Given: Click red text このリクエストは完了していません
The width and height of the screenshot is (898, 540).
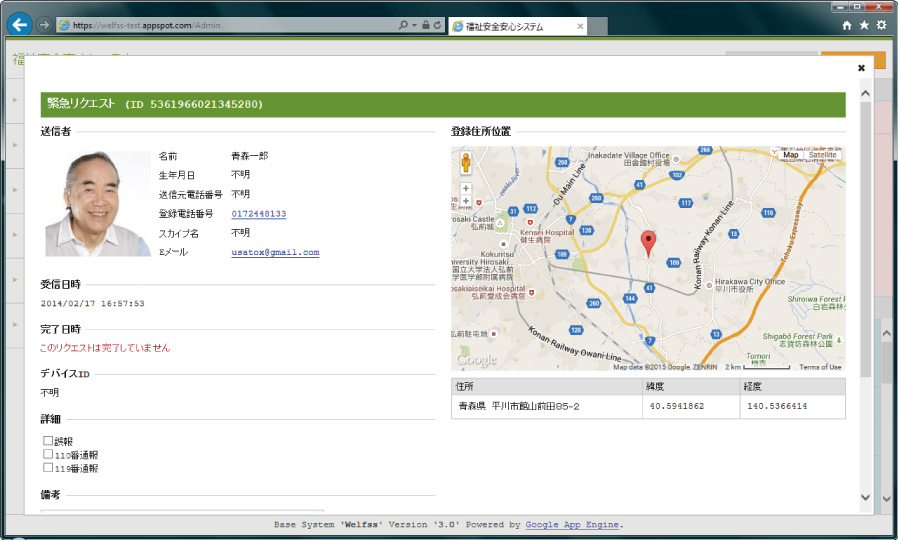Looking at the screenshot, I should pyautogui.click(x=105, y=348).
